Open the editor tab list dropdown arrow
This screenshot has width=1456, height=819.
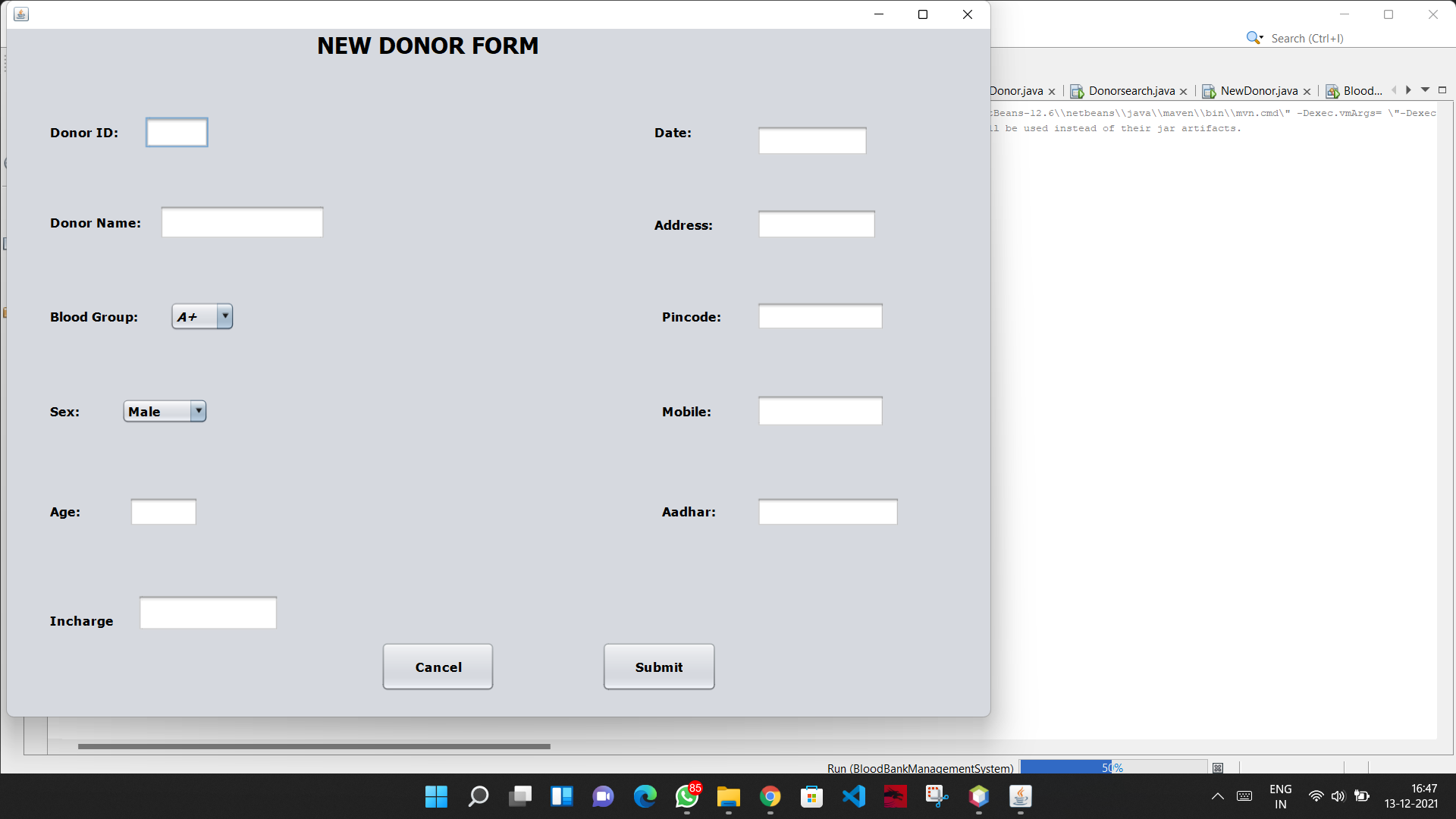click(1424, 90)
